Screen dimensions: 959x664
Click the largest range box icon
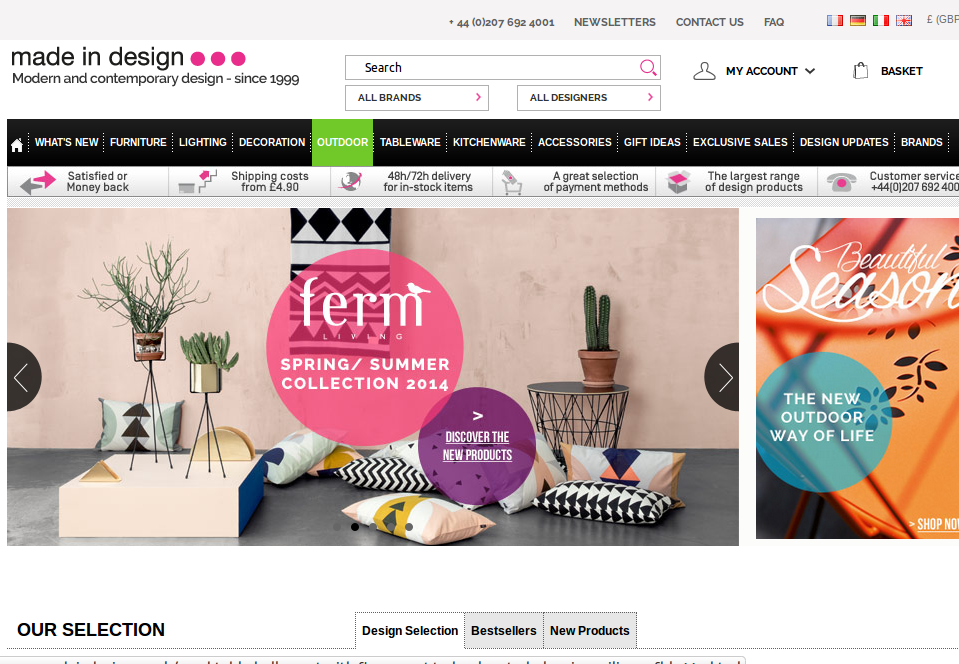tap(678, 182)
